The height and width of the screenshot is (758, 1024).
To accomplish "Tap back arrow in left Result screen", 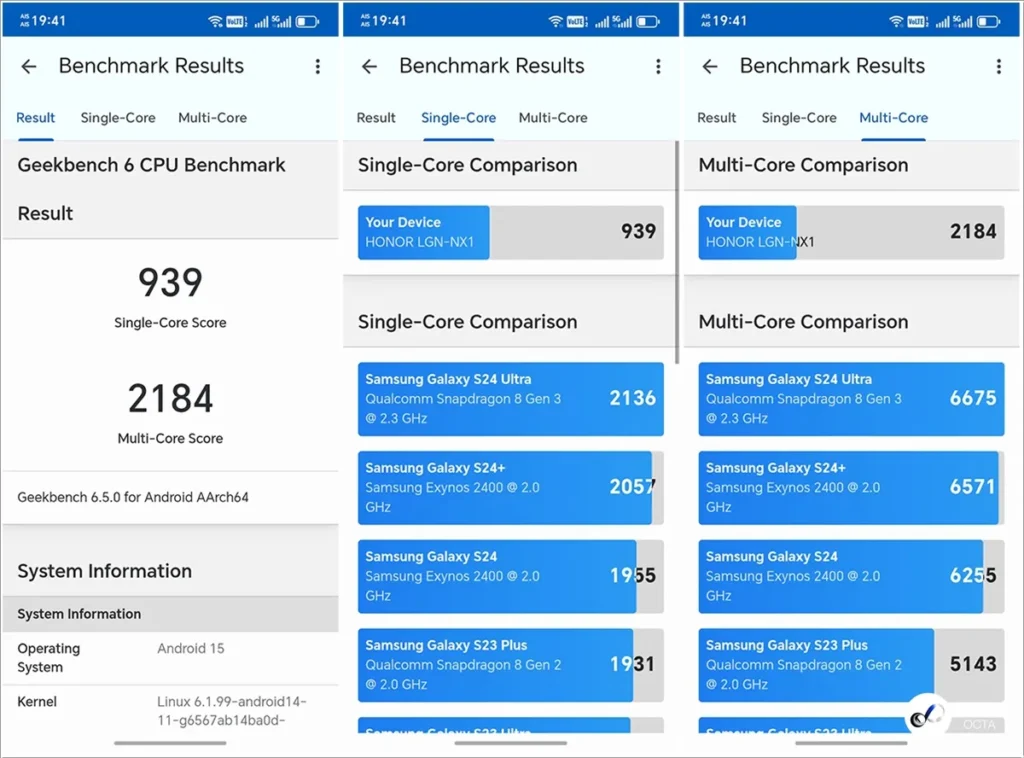I will (29, 66).
